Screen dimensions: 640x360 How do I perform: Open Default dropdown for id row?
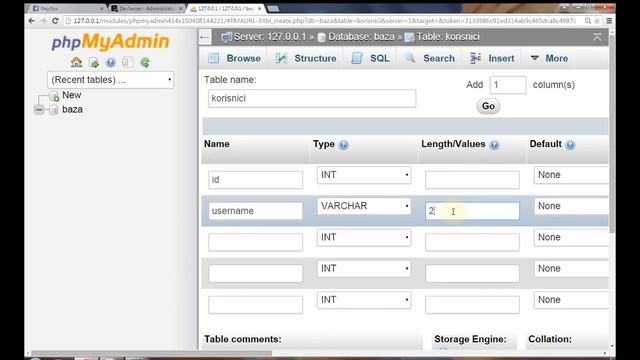[x=571, y=175]
